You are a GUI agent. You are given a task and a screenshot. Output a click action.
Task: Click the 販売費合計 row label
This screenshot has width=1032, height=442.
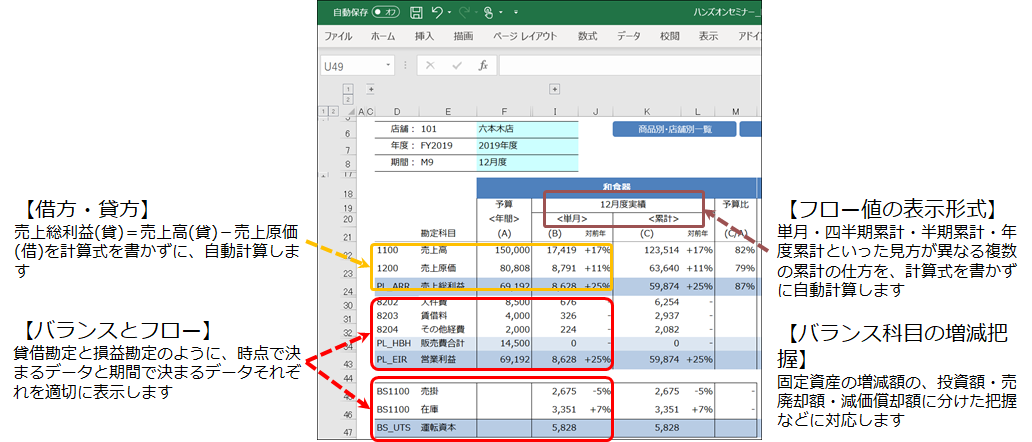pyautogui.click(x=441, y=344)
